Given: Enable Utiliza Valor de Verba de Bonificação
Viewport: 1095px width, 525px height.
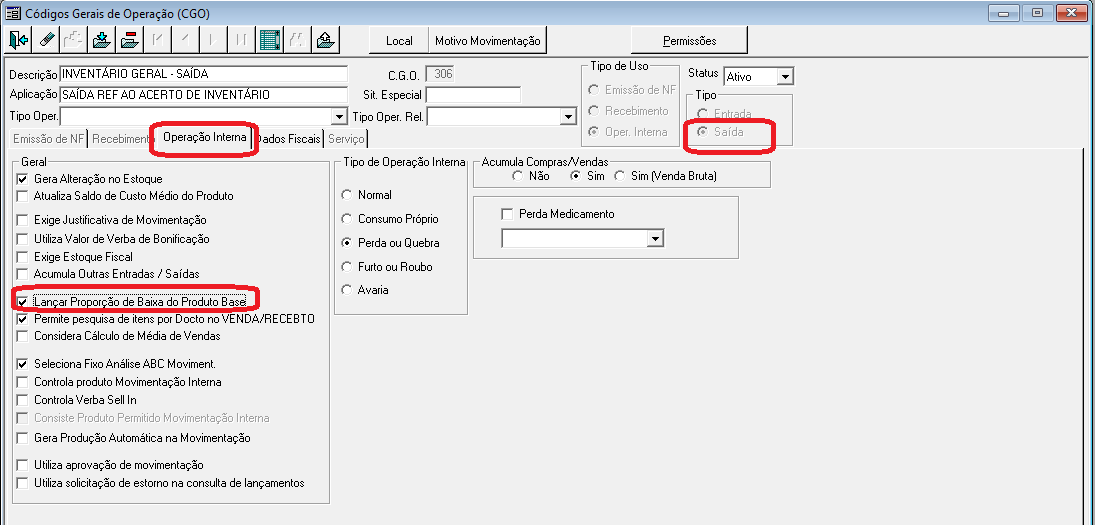Looking at the screenshot, I should click(x=23, y=239).
